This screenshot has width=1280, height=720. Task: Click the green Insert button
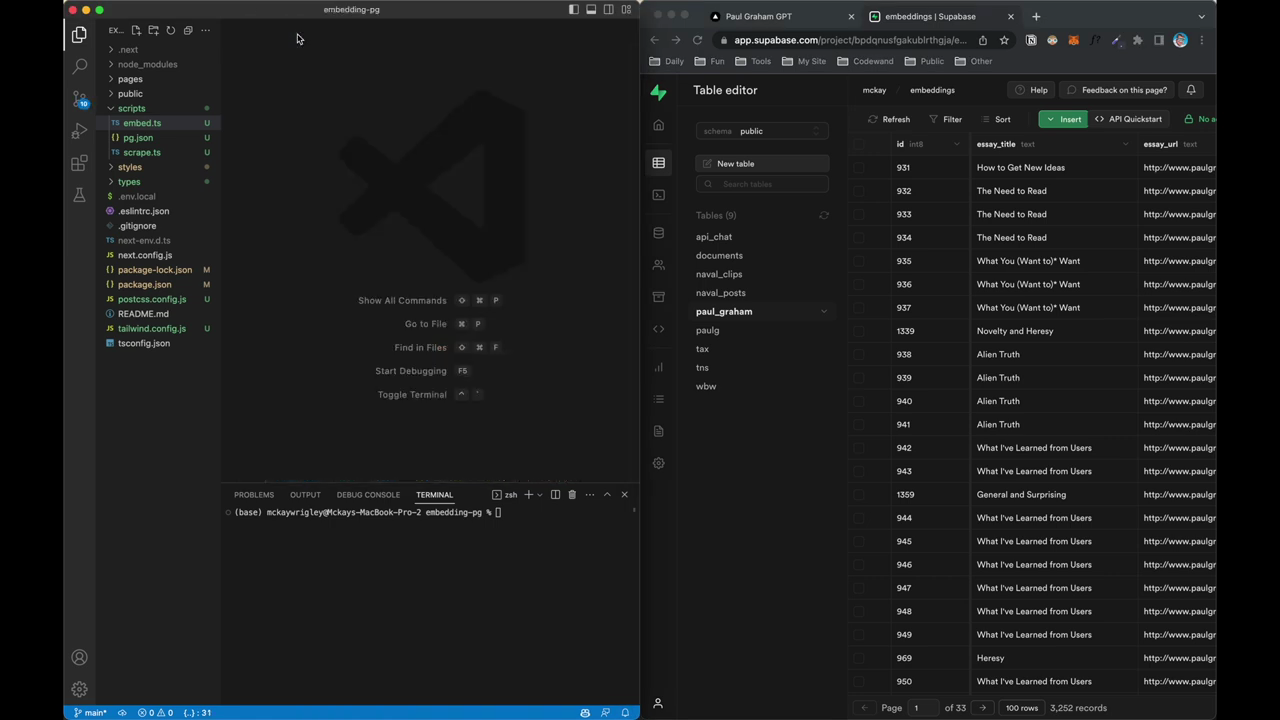coord(1064,119)
